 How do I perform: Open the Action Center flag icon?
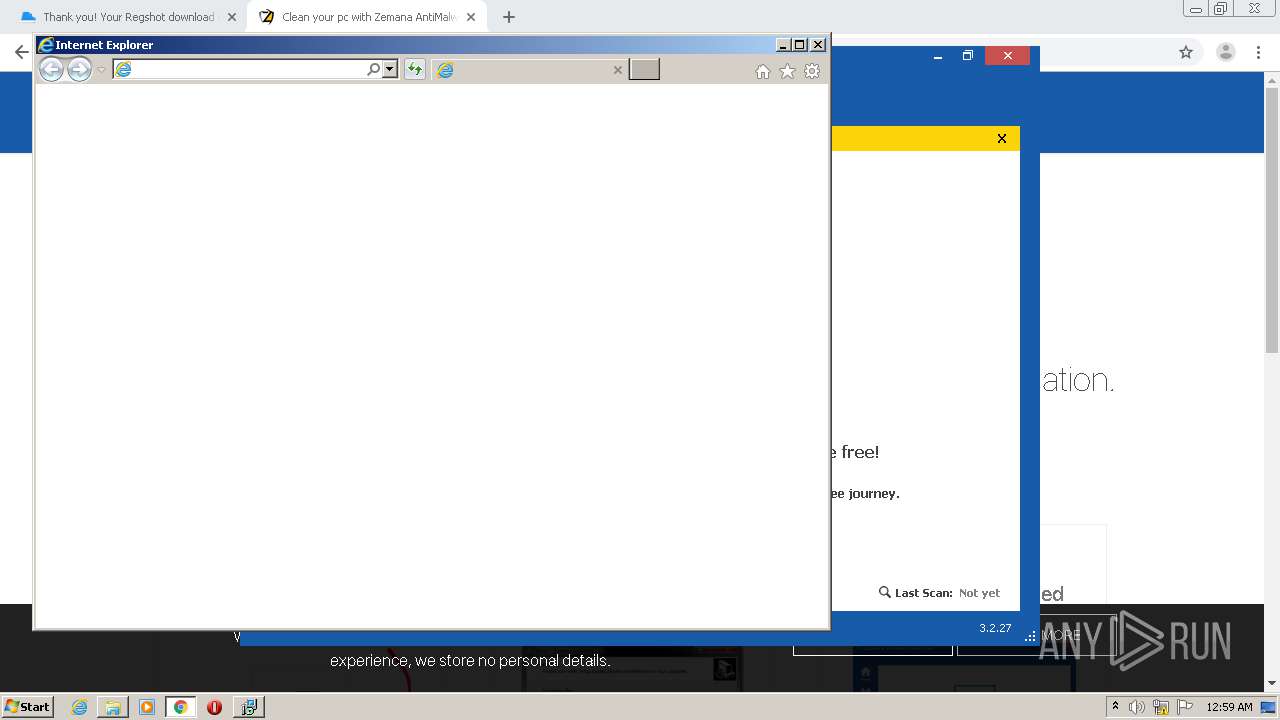coord(1185,707)
